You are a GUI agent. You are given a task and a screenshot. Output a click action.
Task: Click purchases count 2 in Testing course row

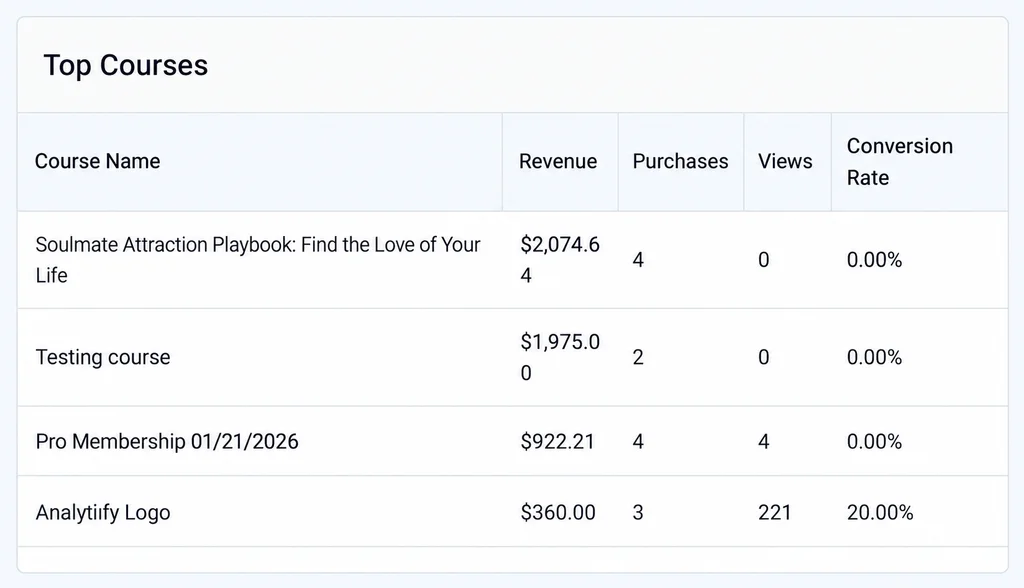[638, 357]
